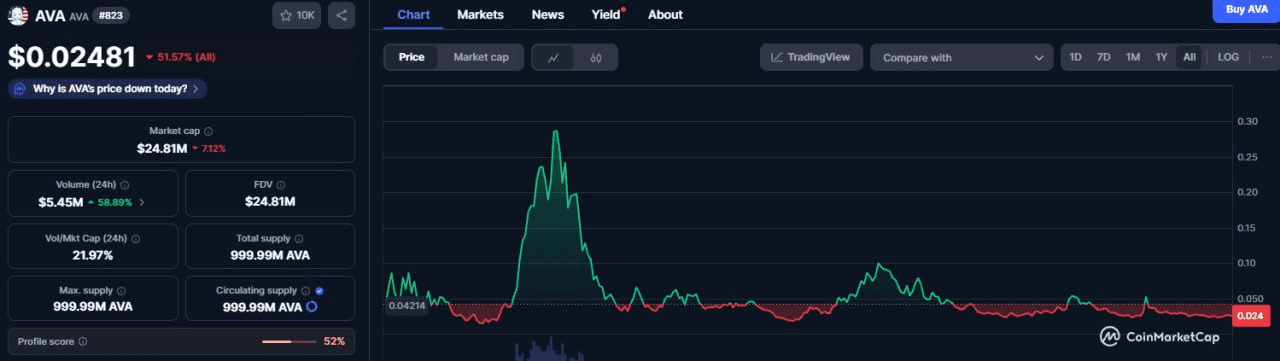Open the Compare with dropdown
This screenshot has height=361, width=1280.
coord(962,57)
